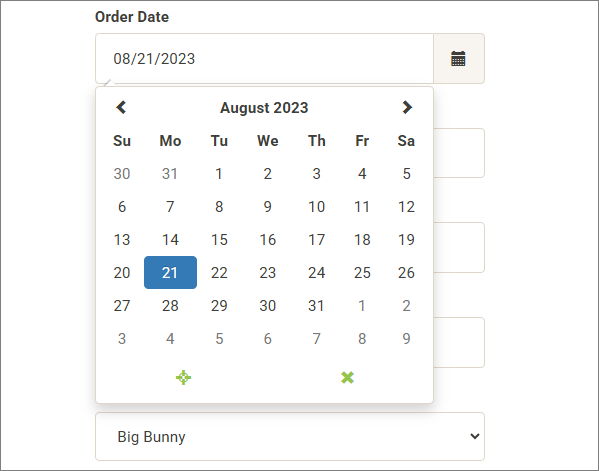Open the calendar picker icon button

point(459,58)
